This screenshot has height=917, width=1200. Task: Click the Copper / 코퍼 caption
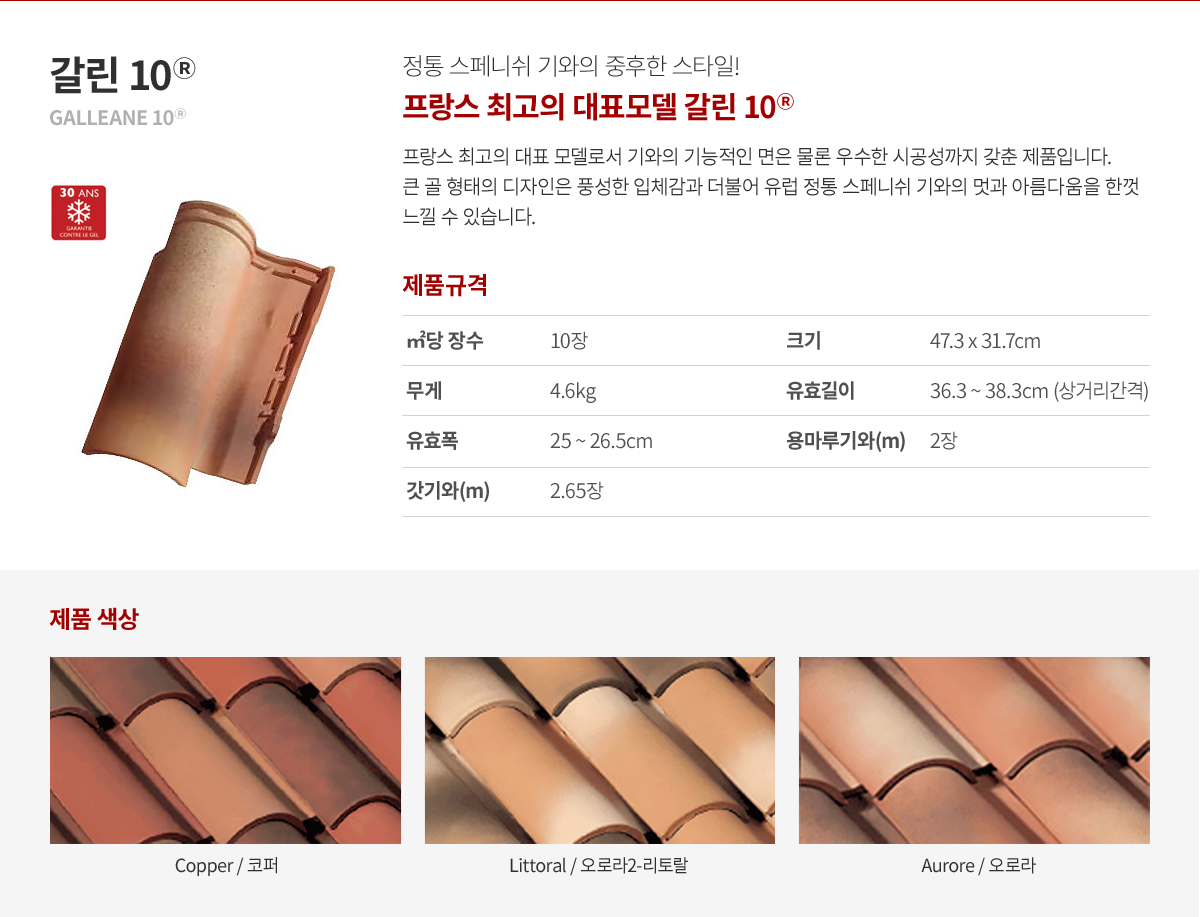[226, 866]
